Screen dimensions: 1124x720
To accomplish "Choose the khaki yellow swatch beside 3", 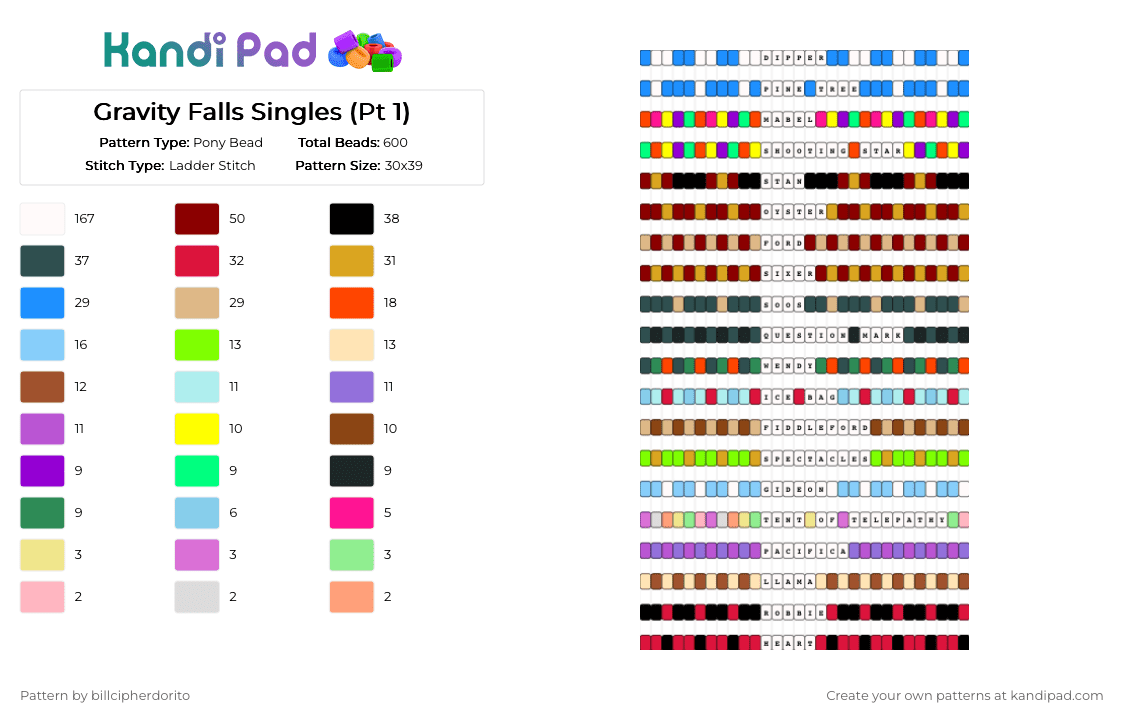I will [42, 555].
